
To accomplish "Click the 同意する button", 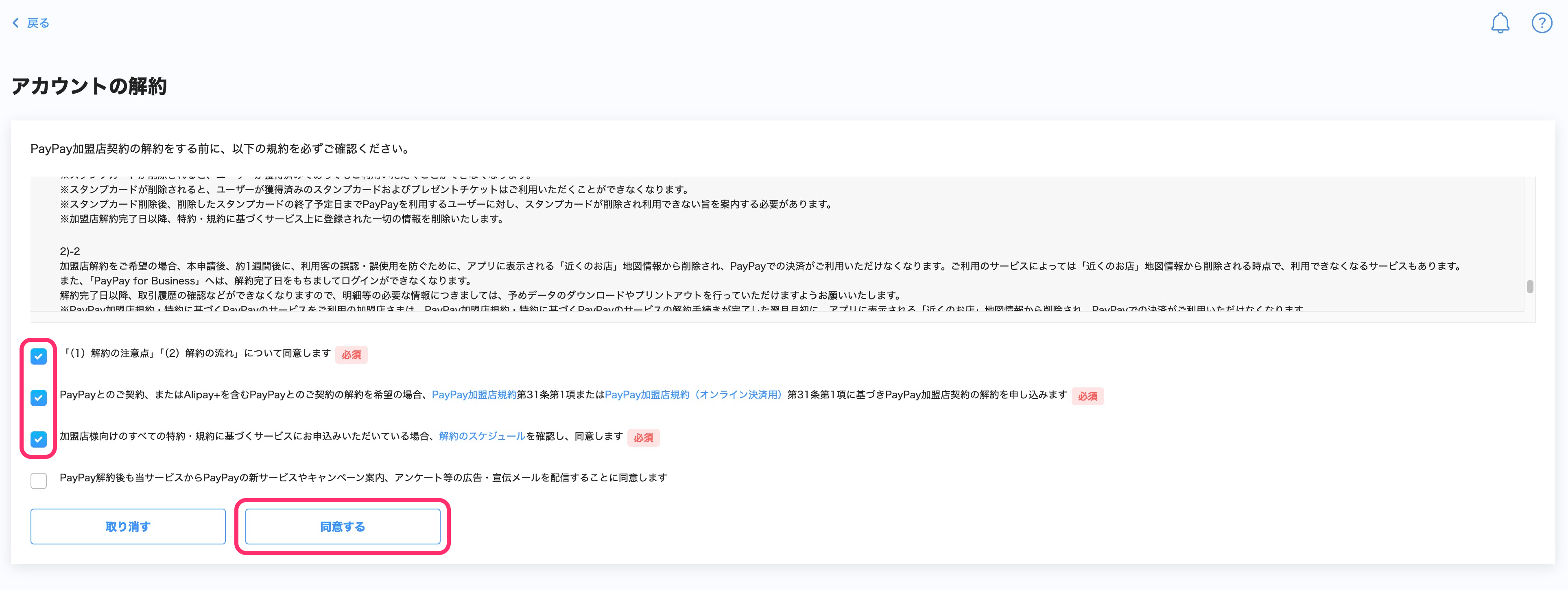I will point(343,527).
